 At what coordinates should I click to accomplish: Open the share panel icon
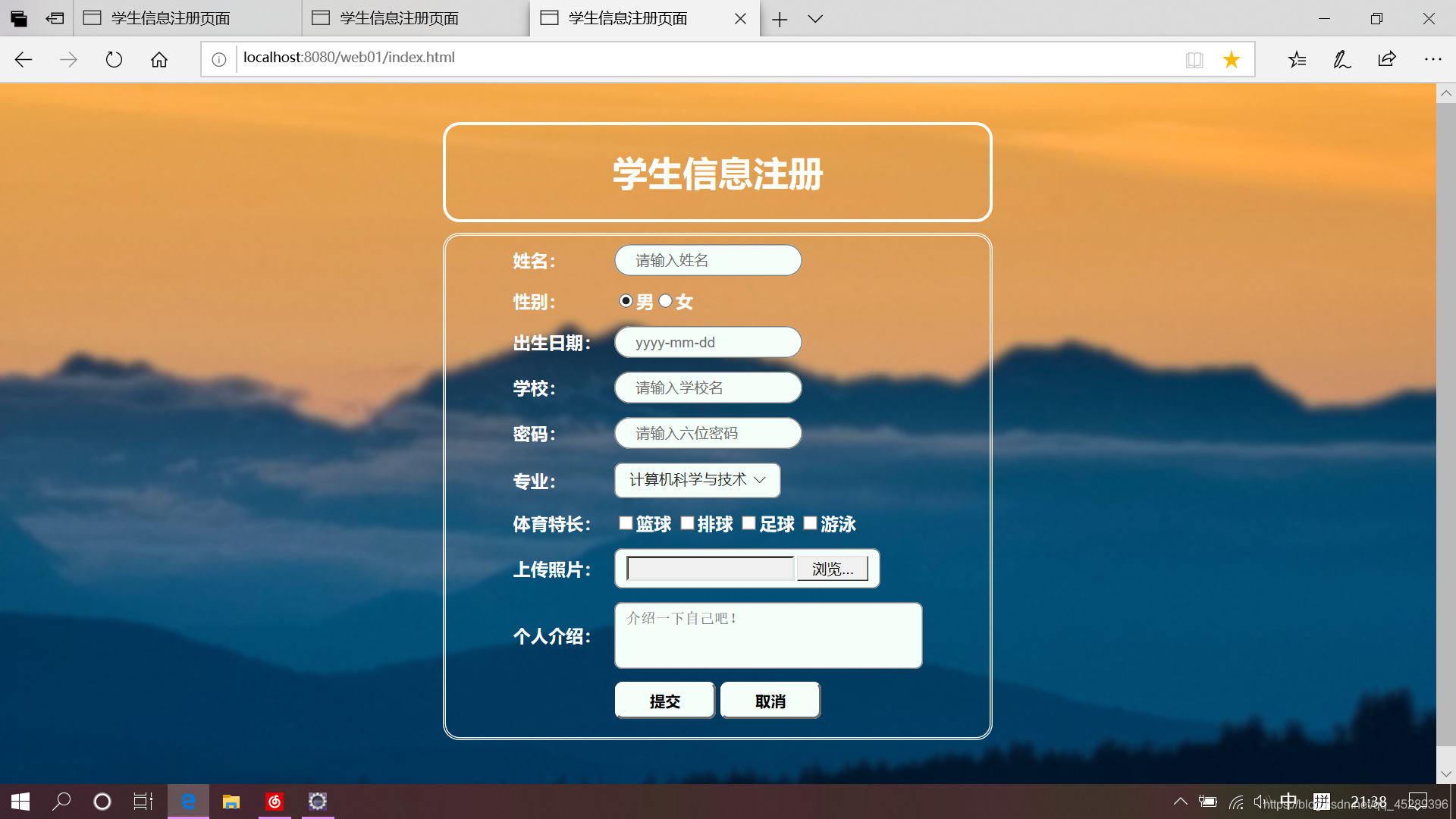pyautogui.click(x=1387, y=58)
